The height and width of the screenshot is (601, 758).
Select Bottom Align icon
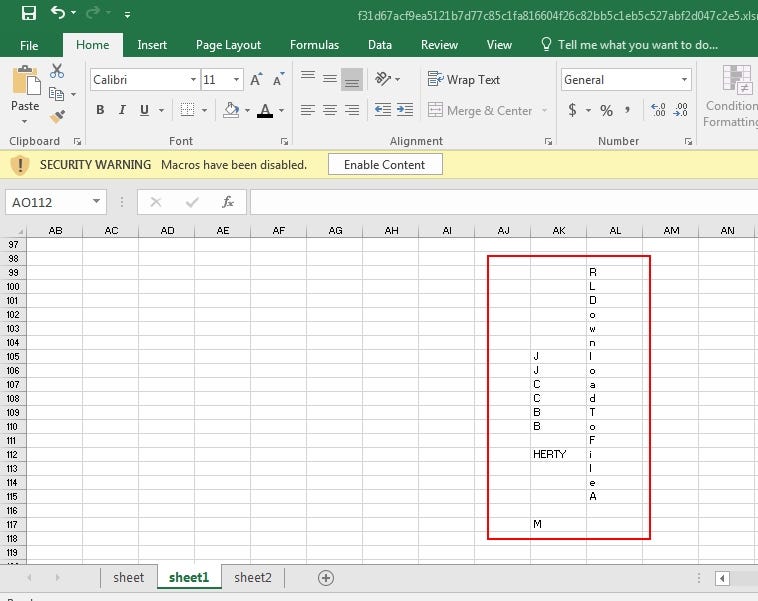(x=352, y=79)
